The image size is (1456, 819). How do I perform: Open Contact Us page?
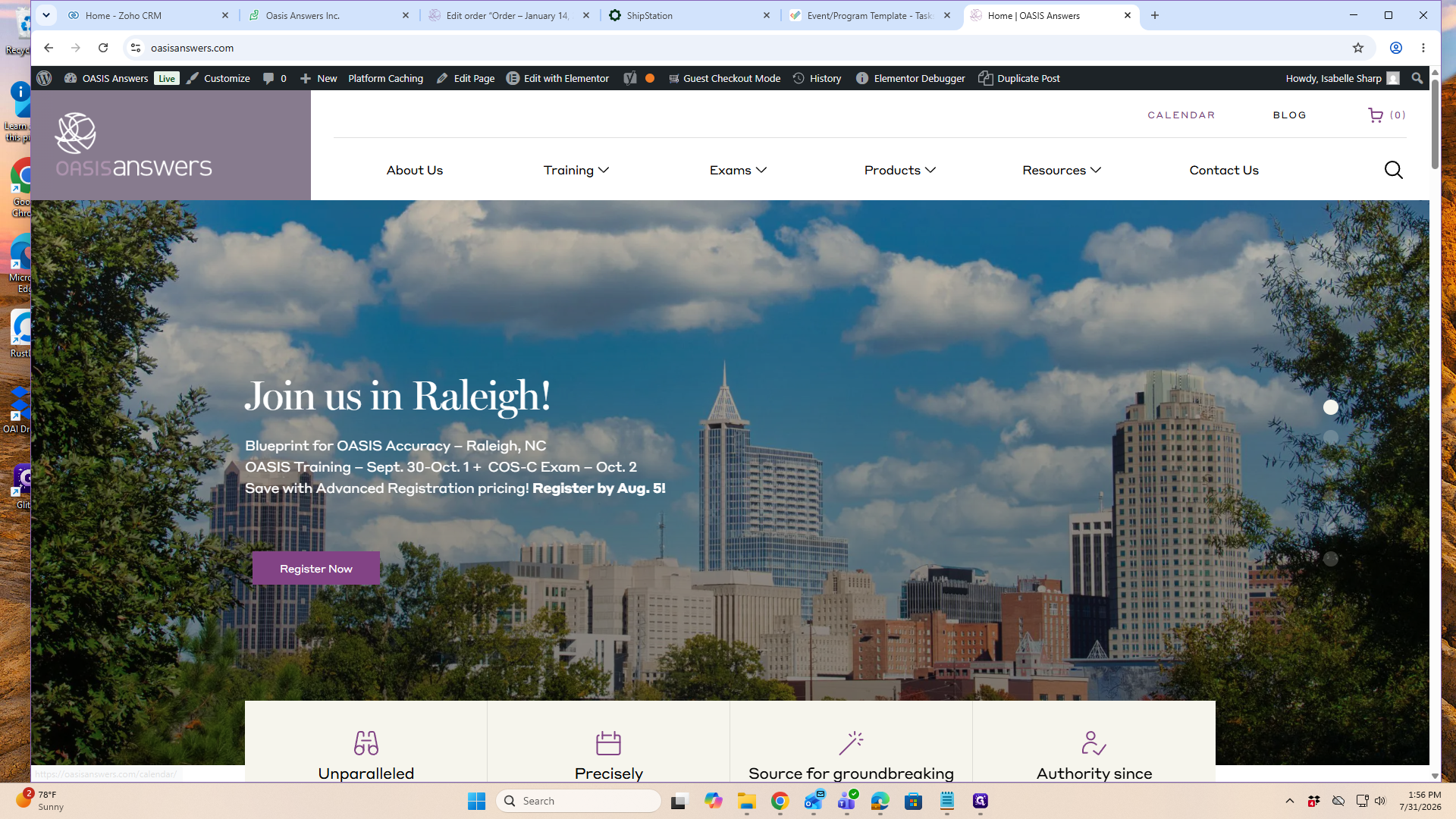pos(1224,170)
